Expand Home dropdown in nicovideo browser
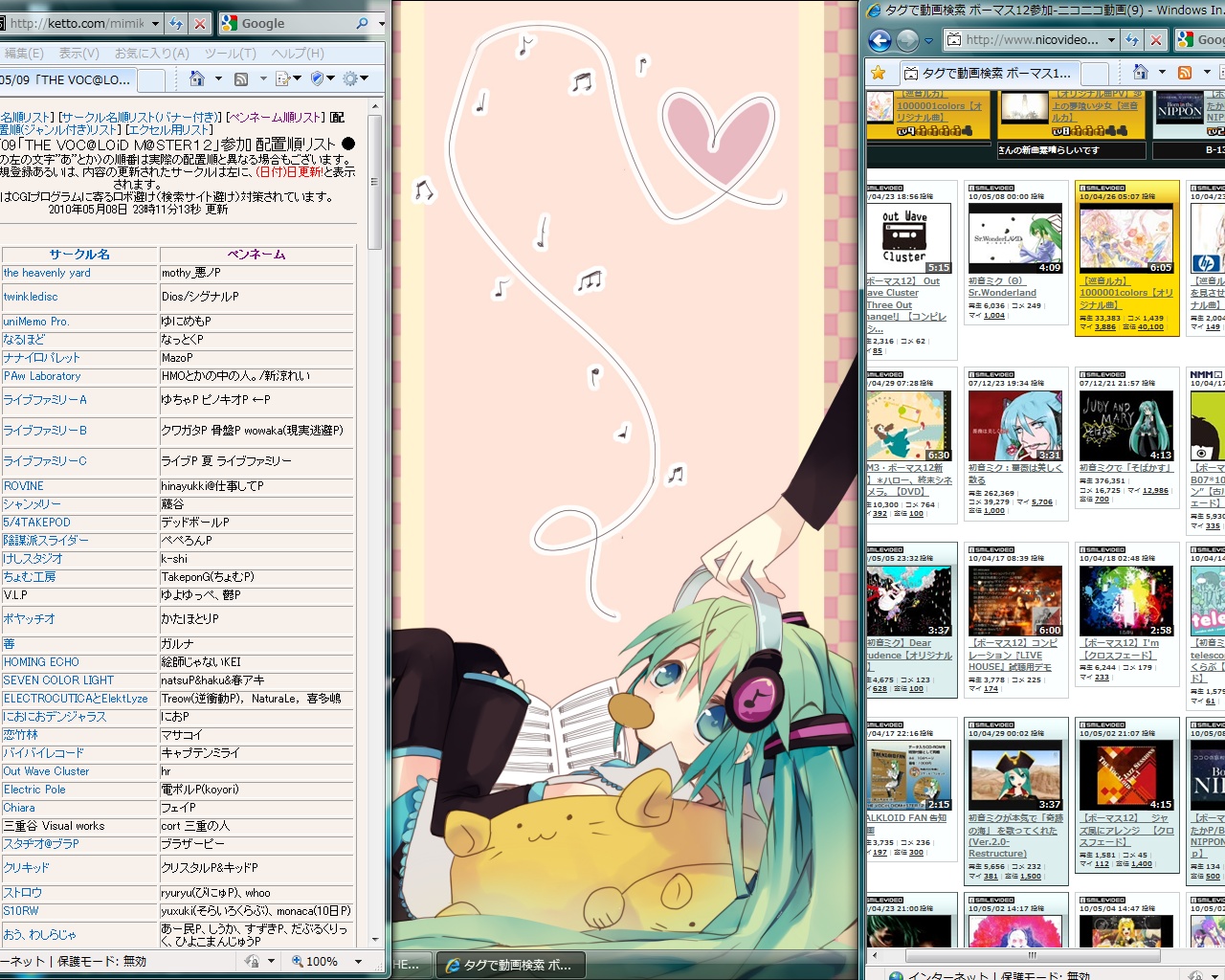 1162,72
